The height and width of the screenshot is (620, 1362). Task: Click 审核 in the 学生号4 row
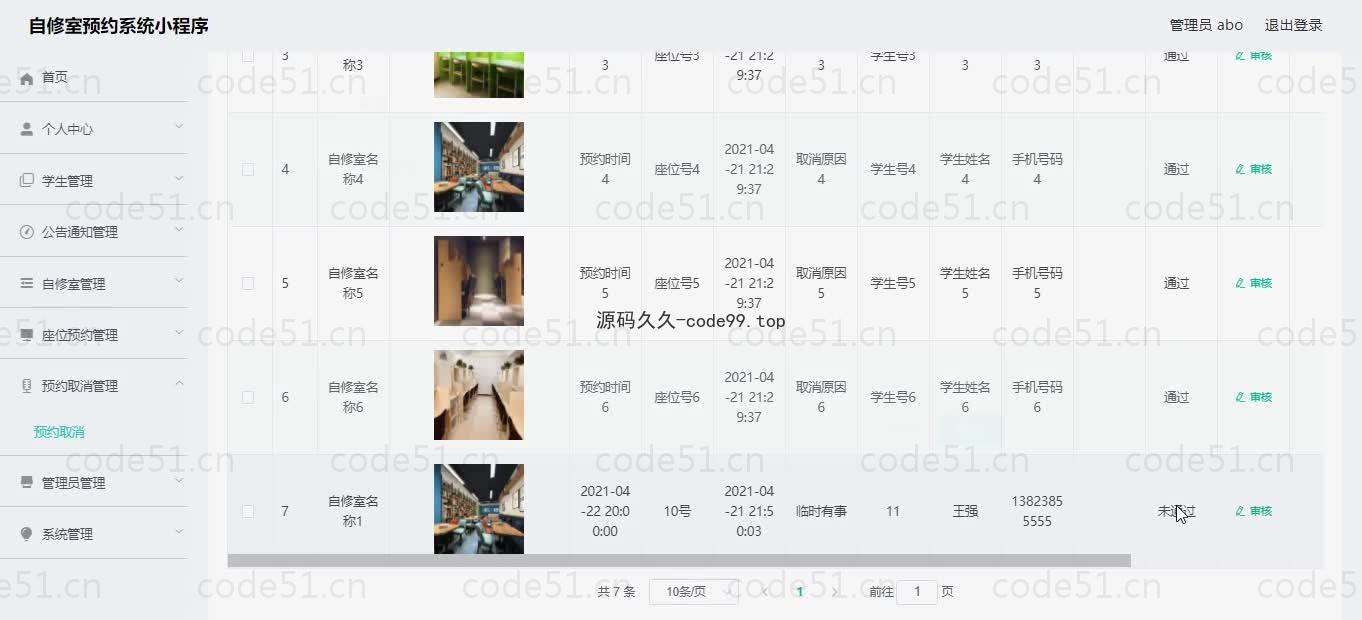pos(1254,169)
